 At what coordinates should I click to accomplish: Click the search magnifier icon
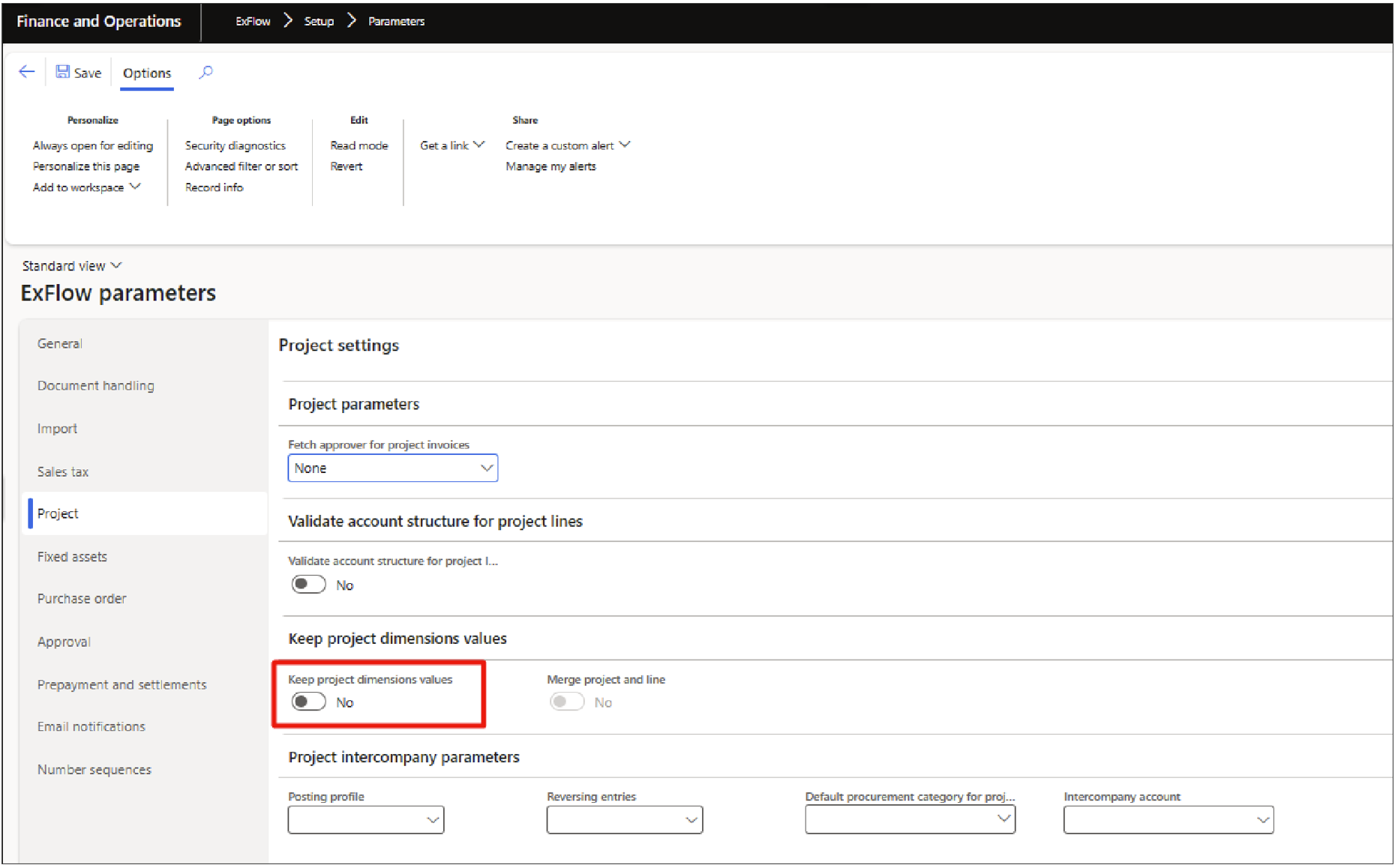tap(205, 72)
